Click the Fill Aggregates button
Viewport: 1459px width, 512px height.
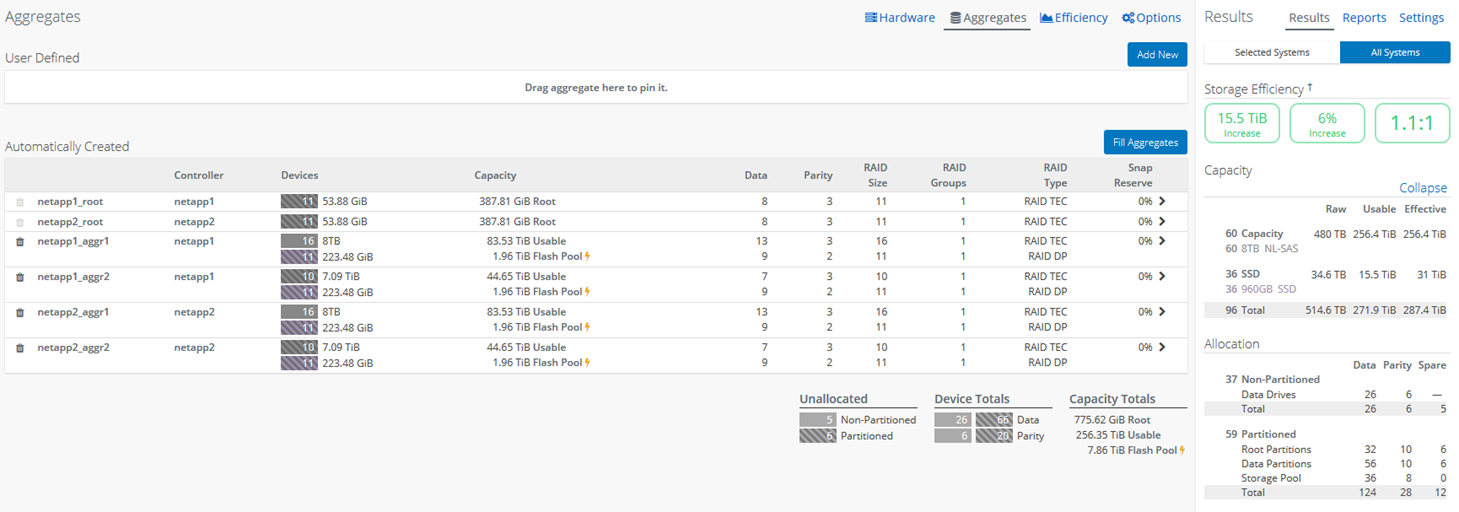click(x=1145, y=143)
